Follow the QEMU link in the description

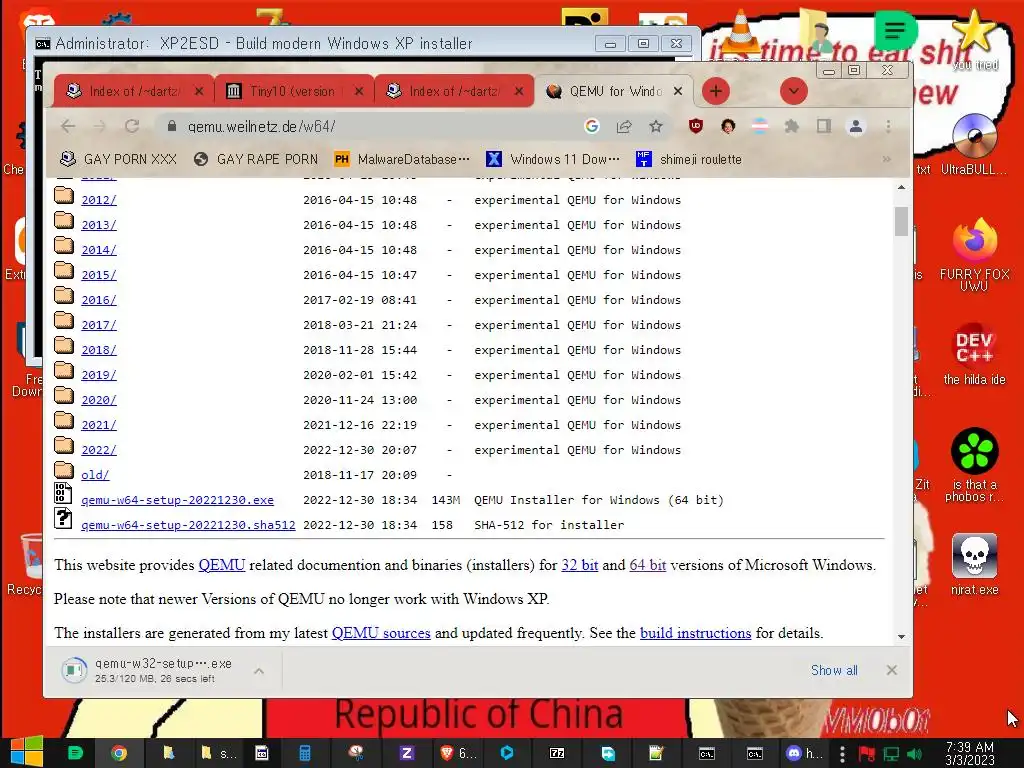tap(221, 565)
